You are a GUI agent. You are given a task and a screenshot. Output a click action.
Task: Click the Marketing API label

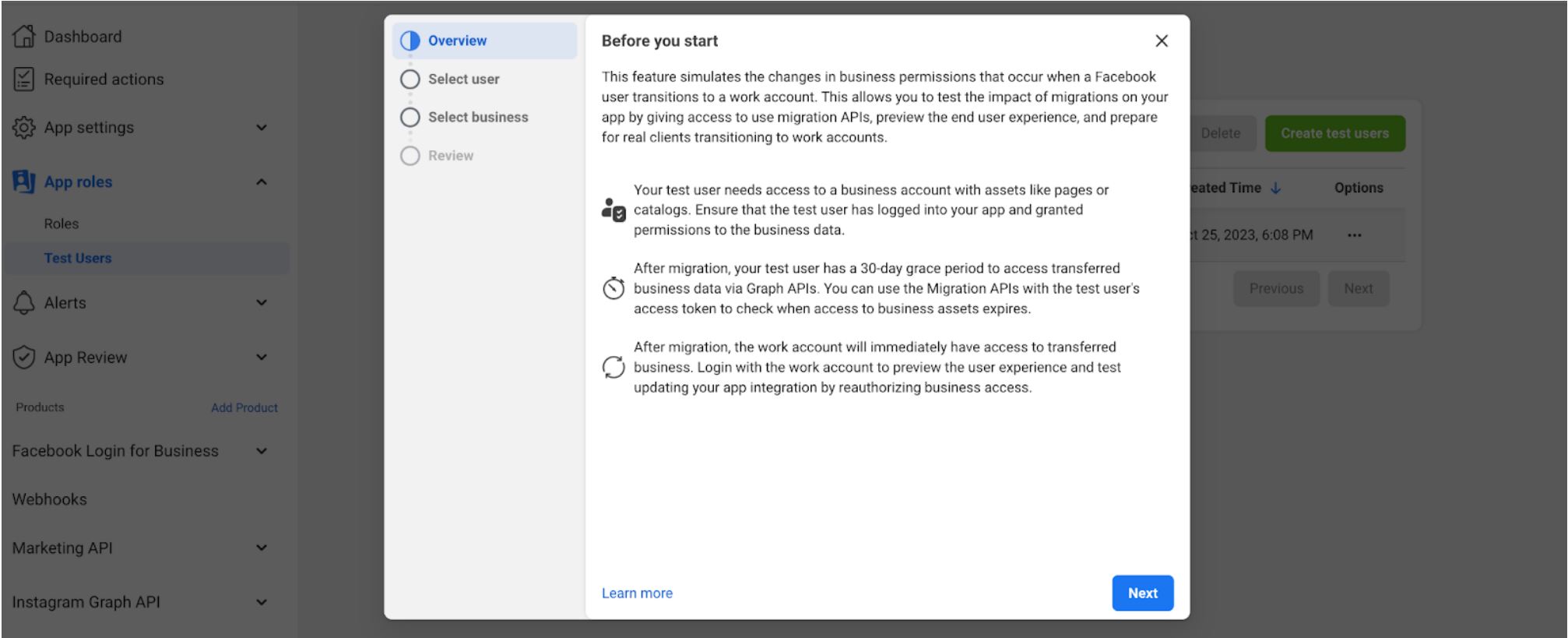pos(62,548)
